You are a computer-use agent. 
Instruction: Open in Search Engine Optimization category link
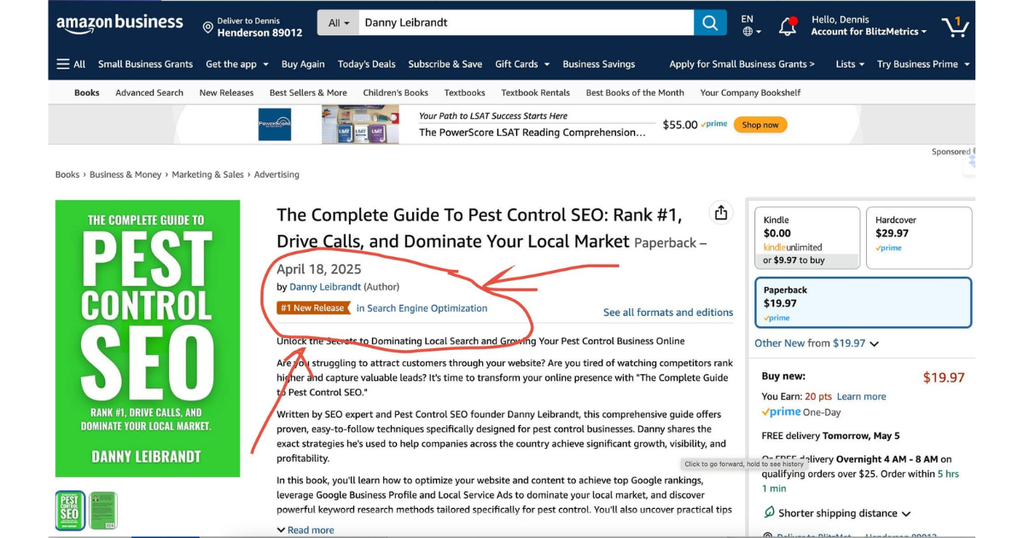(x=422, y=308)
